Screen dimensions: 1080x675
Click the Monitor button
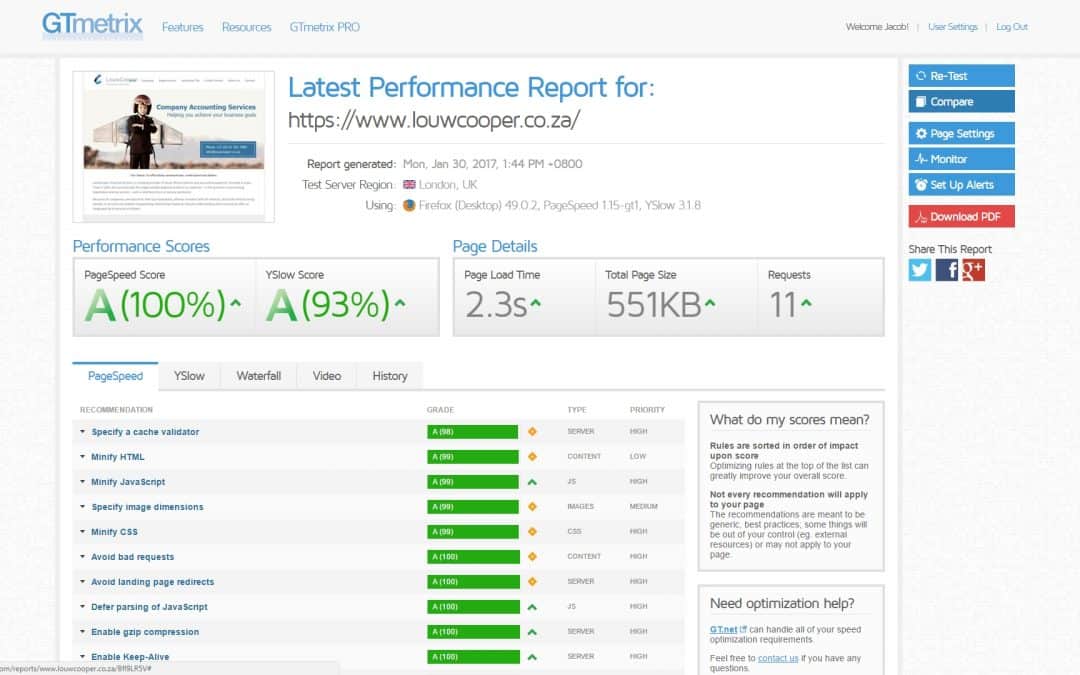(961, 159)
